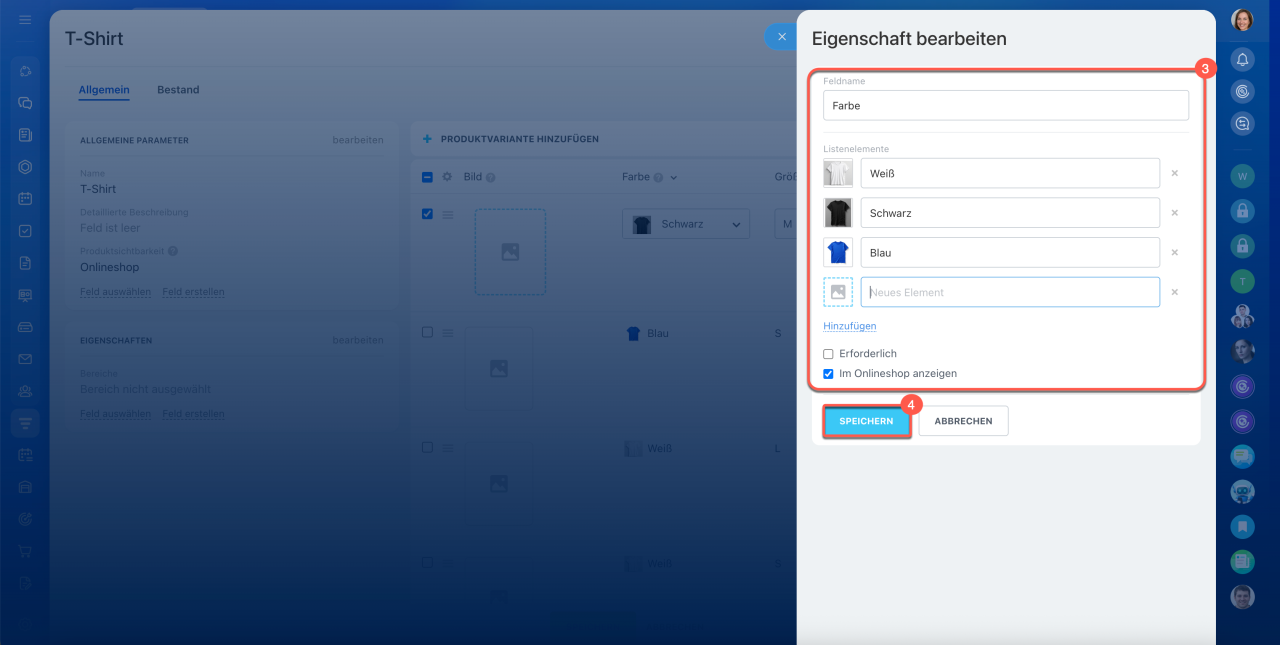This screenshot has width=1280, height=645.
Task: Open the CRM funnel icon in left sidebar
Action: 25,423
